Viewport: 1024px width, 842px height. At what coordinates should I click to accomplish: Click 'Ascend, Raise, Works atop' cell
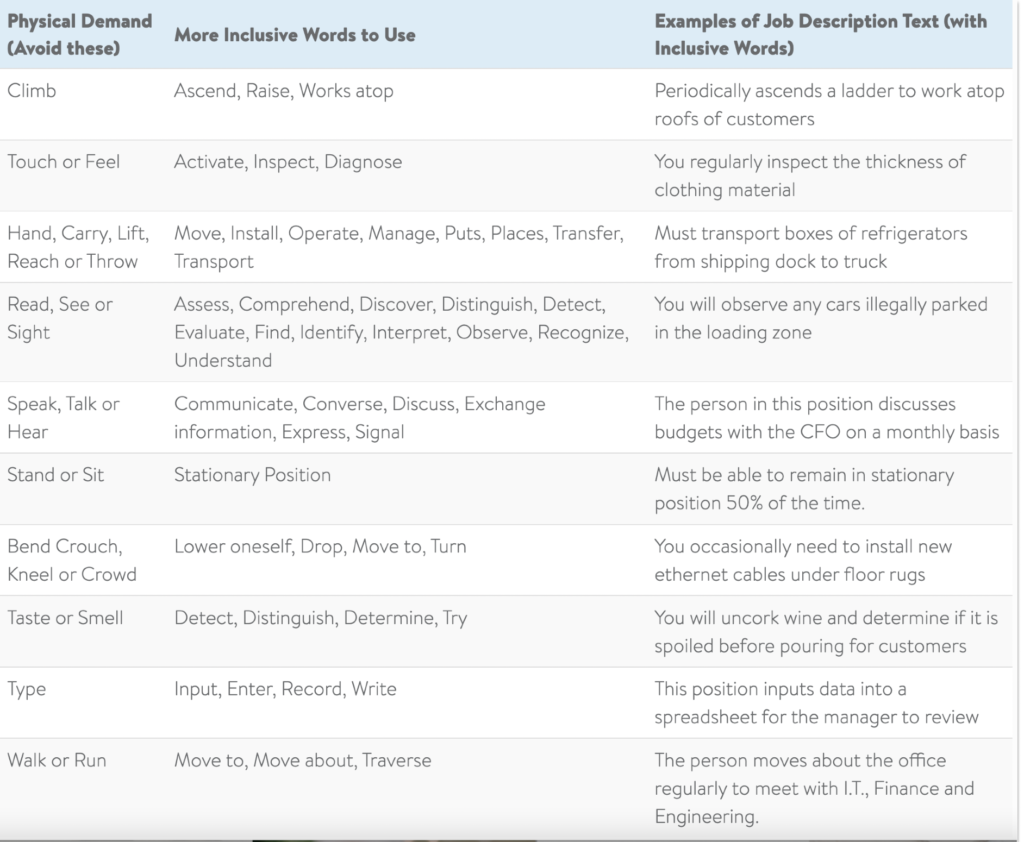click(283, 91)
